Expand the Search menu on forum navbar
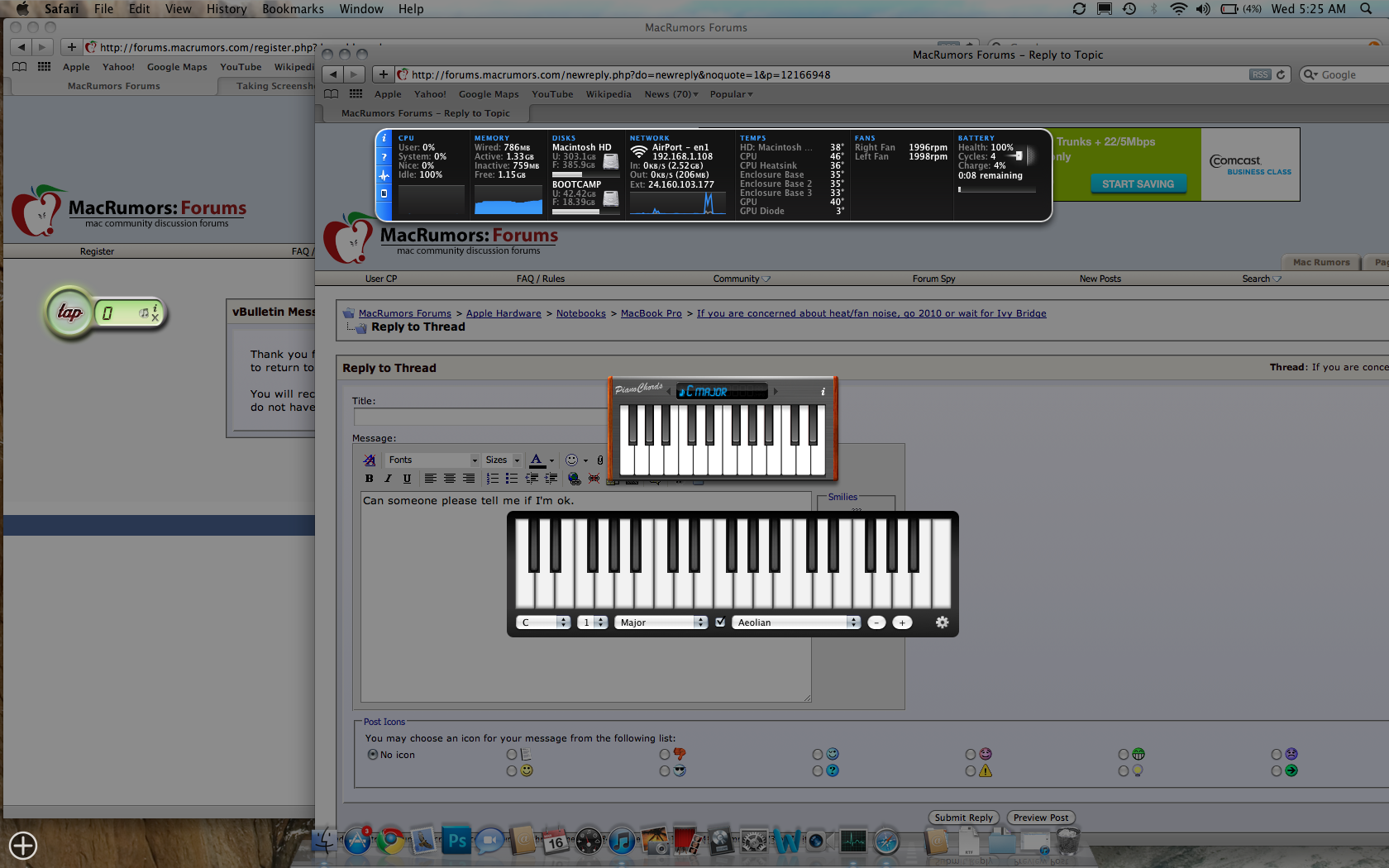 (x=1262, y=279)
